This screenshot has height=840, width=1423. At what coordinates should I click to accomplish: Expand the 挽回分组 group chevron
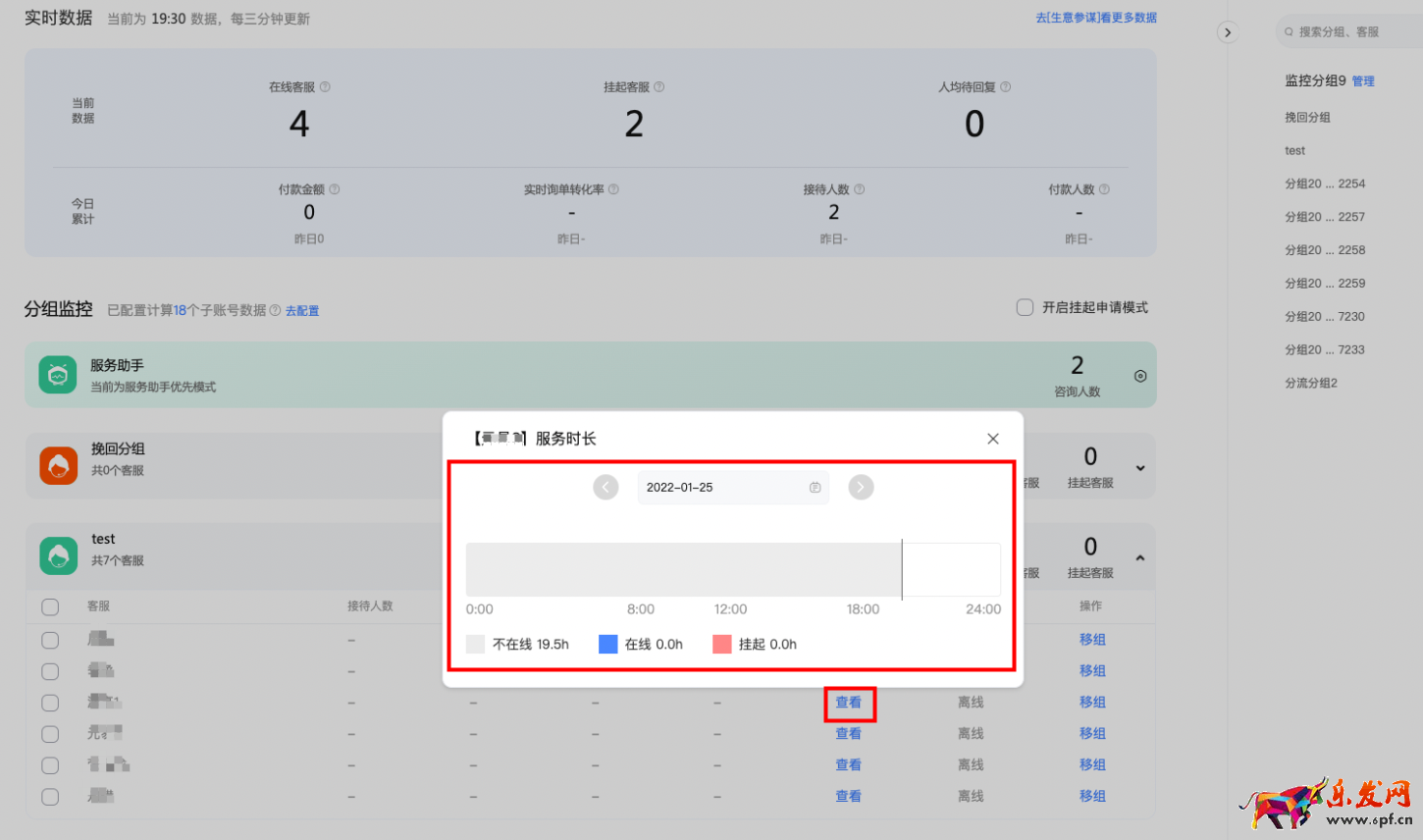(x=1139, y=468)
